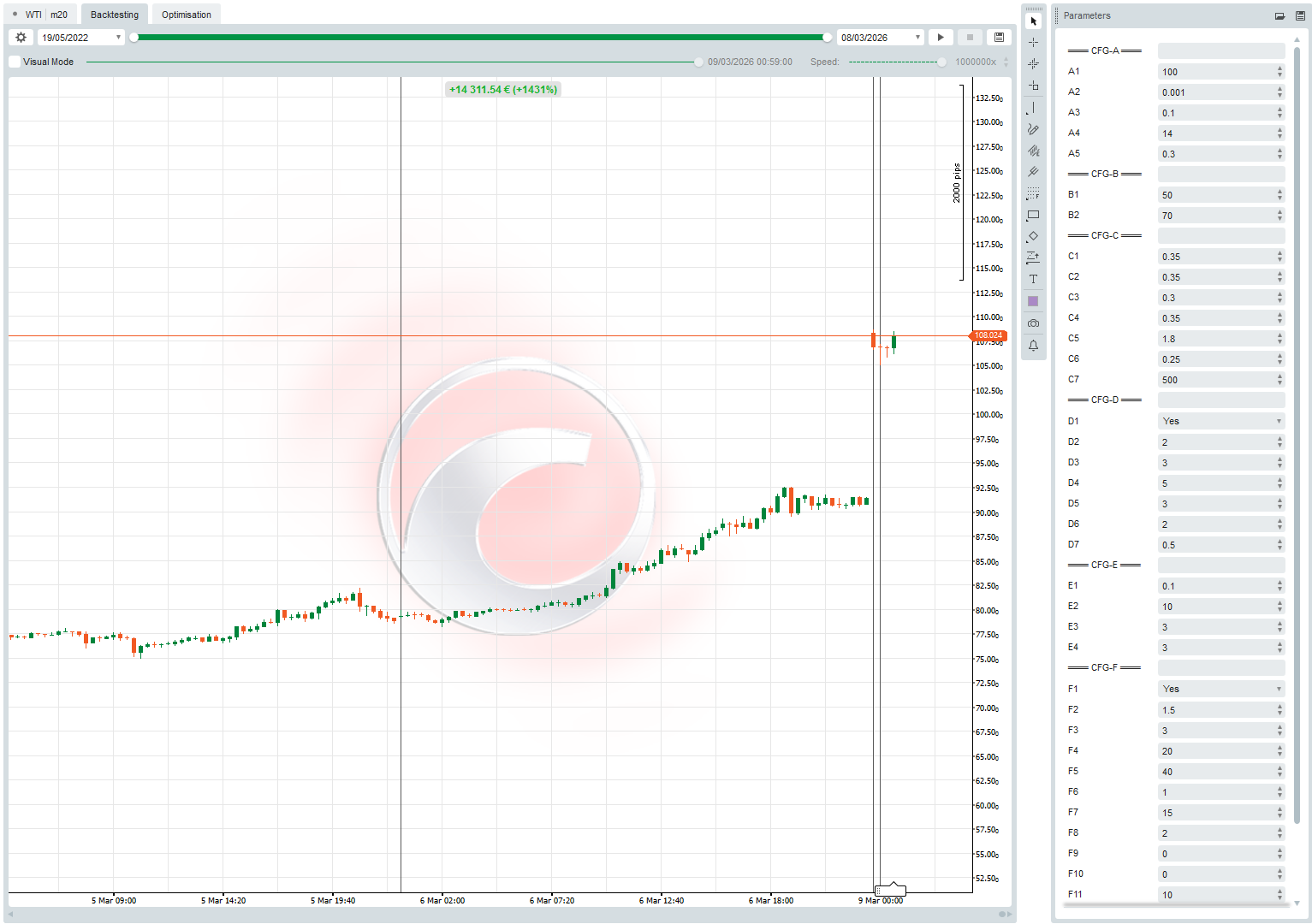
Task: Select the Text tool
Action: point(1033,279)
